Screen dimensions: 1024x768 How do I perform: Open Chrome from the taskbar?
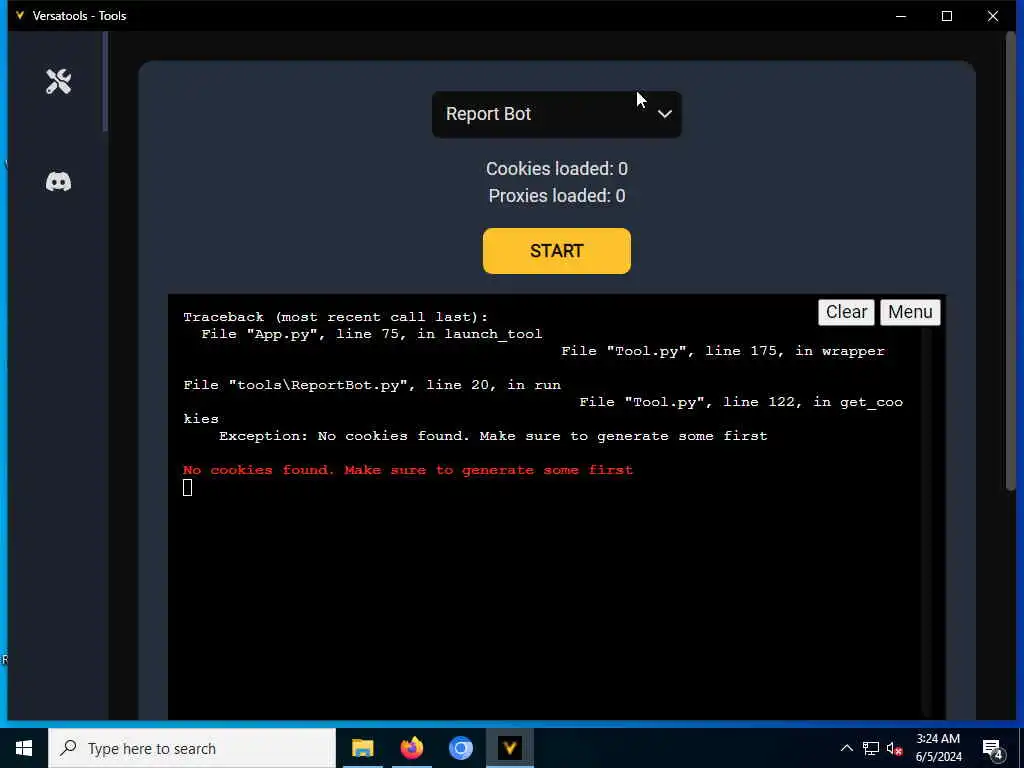tap(460, 748)
